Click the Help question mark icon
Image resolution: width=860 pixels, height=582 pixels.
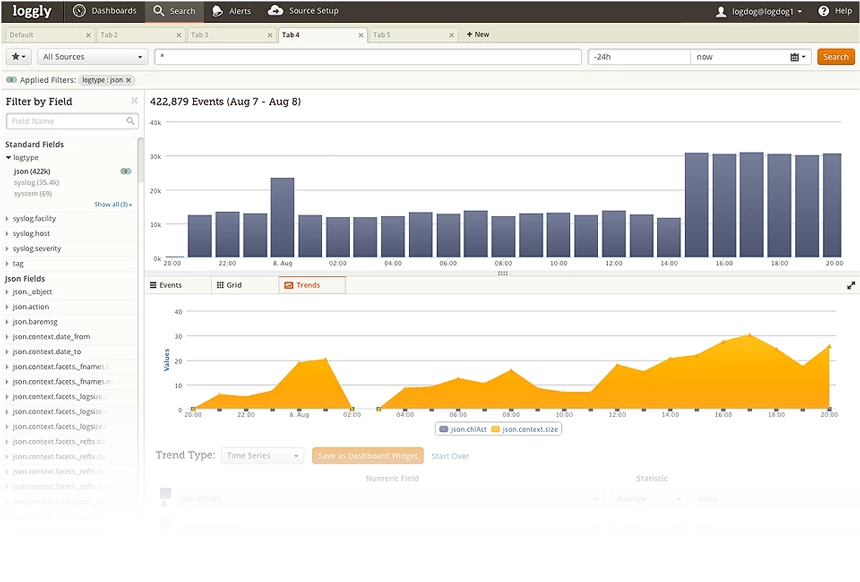pos(823,11)
